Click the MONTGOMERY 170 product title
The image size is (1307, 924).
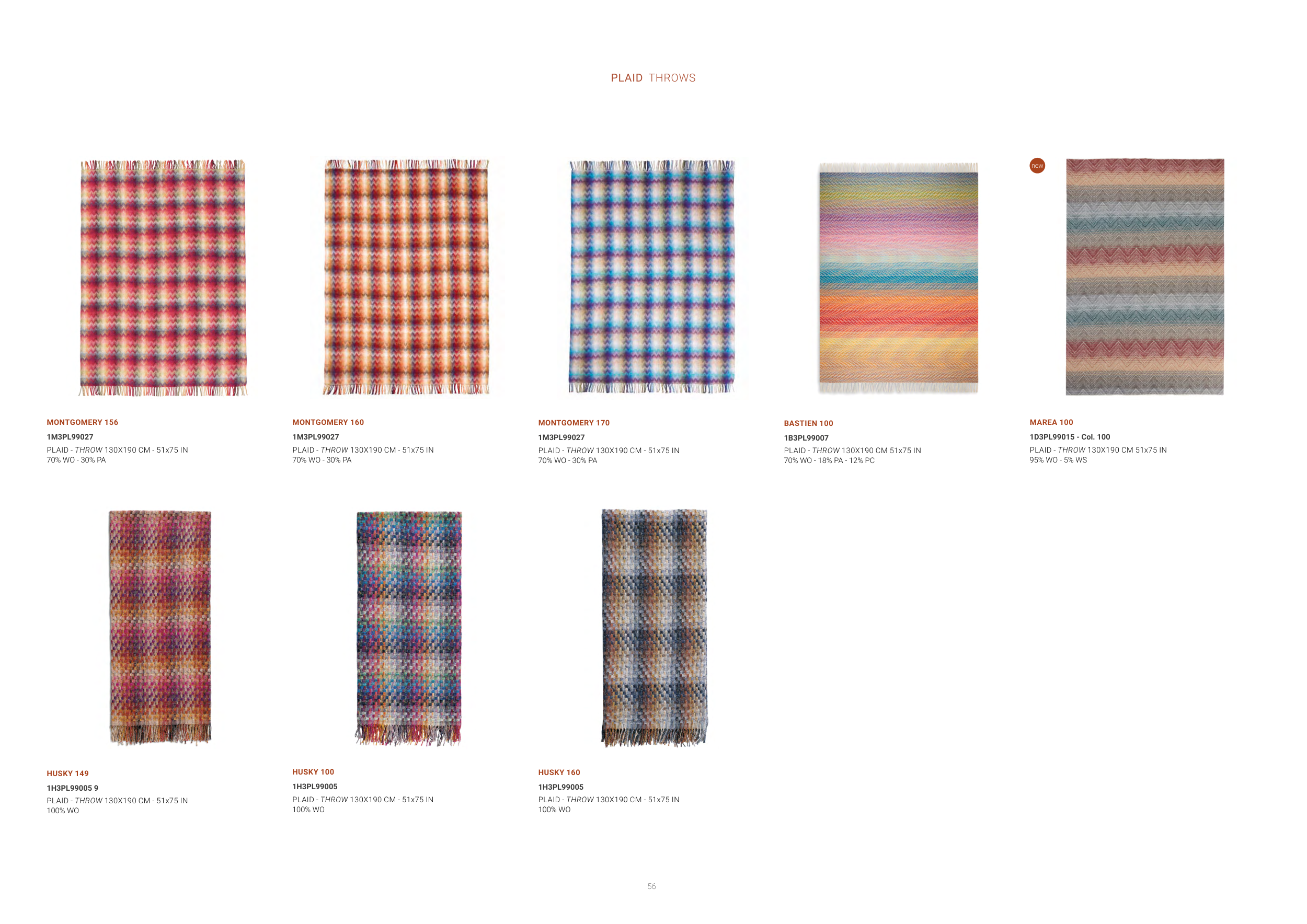[x=574, y=423]
